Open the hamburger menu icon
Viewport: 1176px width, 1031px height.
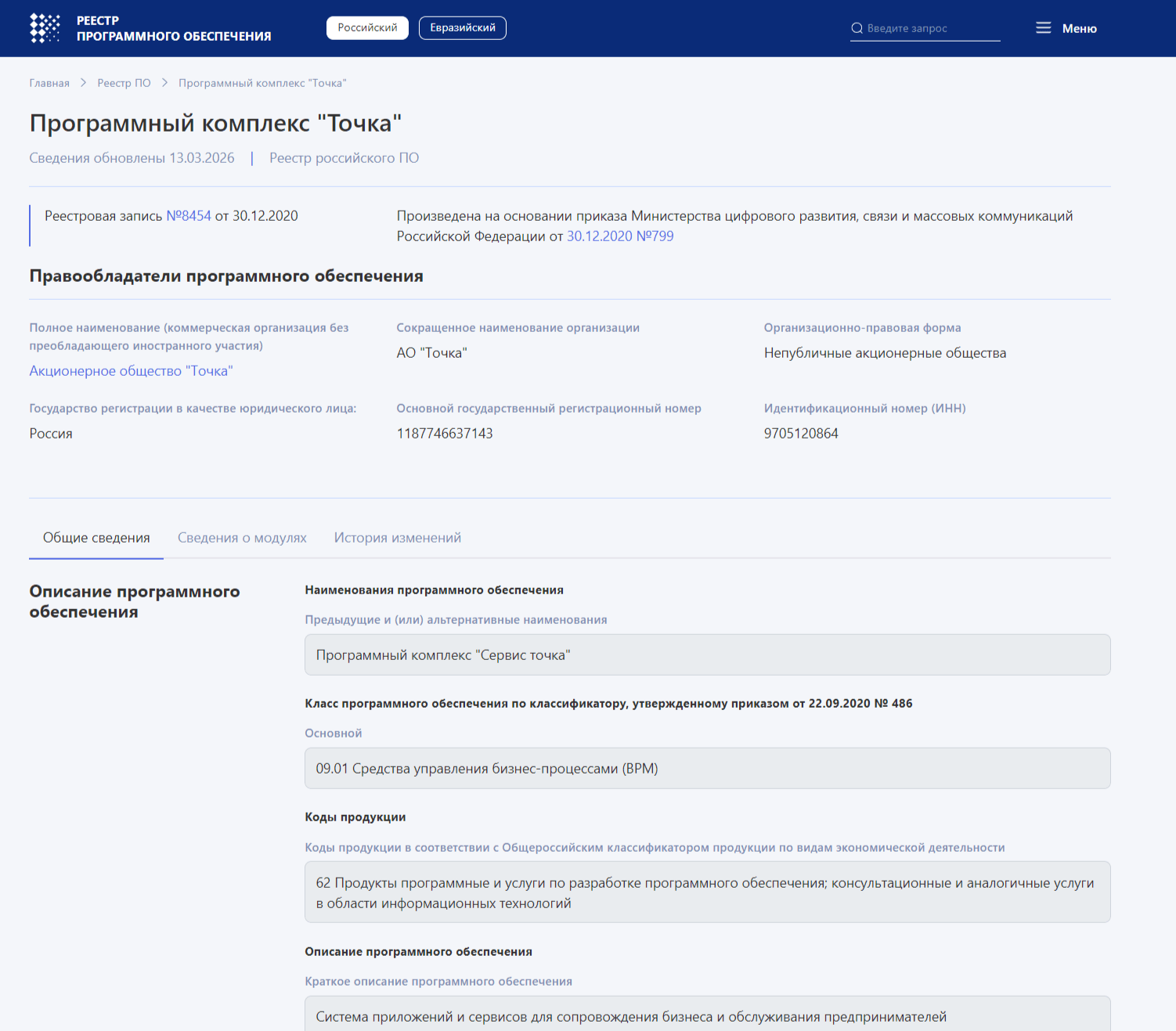coord(1043,28)
